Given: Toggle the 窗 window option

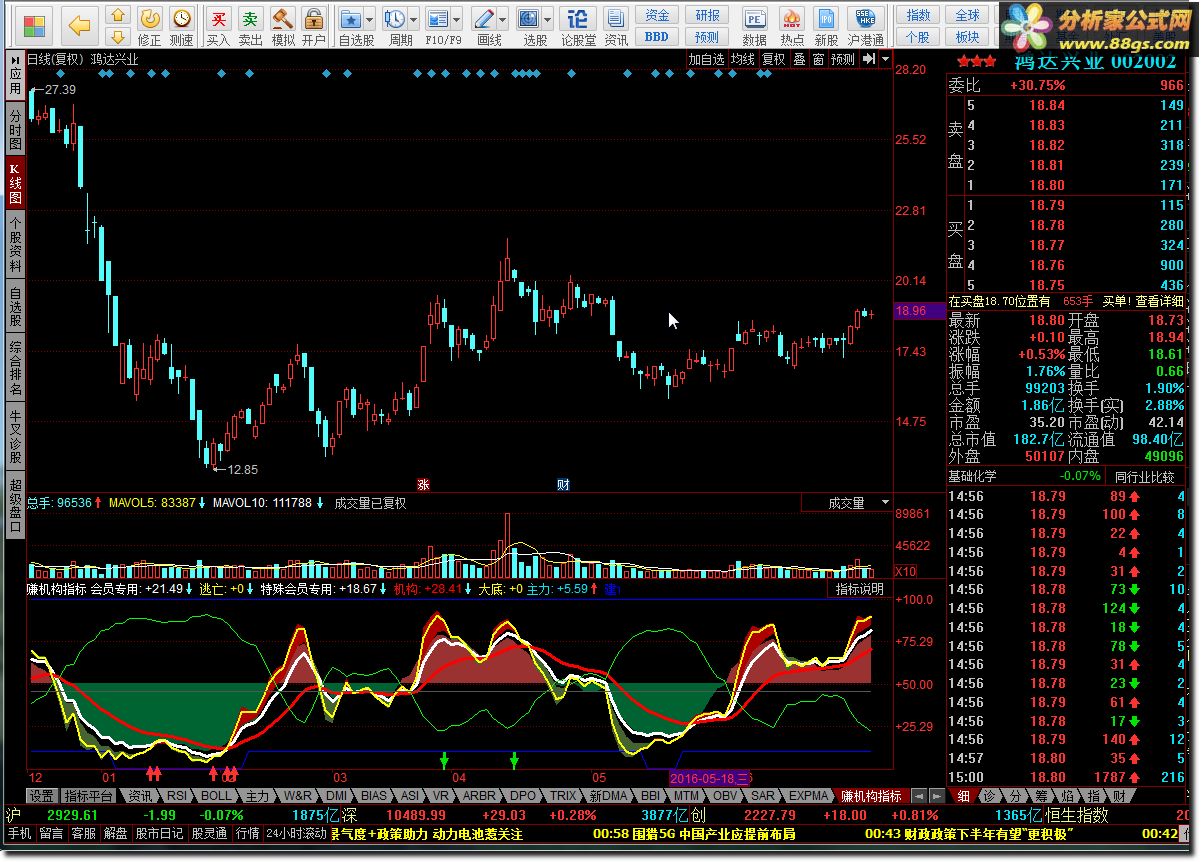Looking at the screenshot, I should tap(818, 59).
